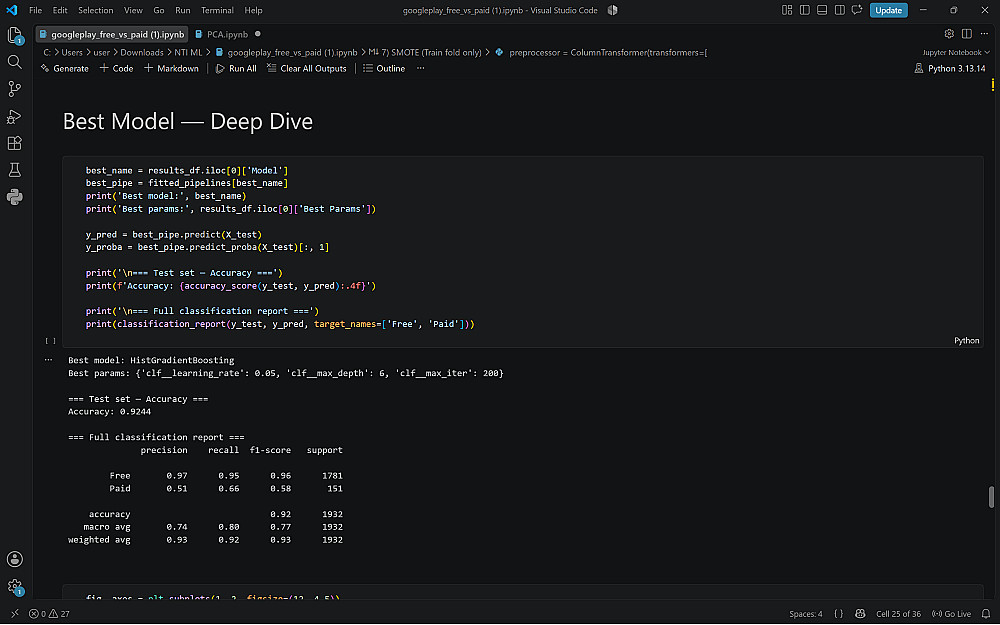The width and height of the screenshot is (1000, 625).
Task: Open the Extensions view
Action: click(x=15, y=143)
